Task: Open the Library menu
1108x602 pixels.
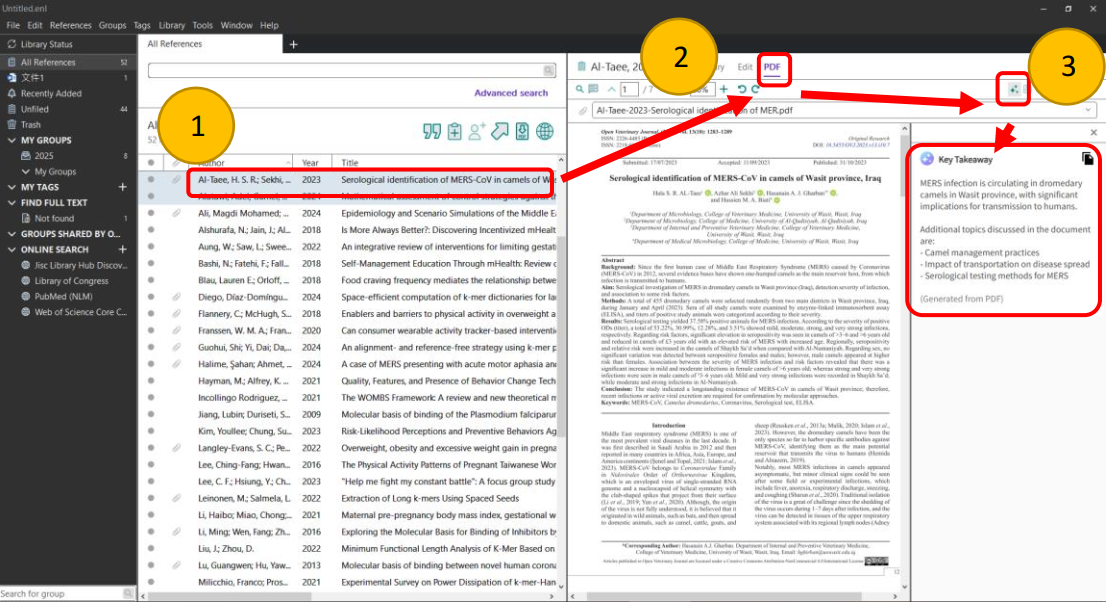Action: click(172, 25)
